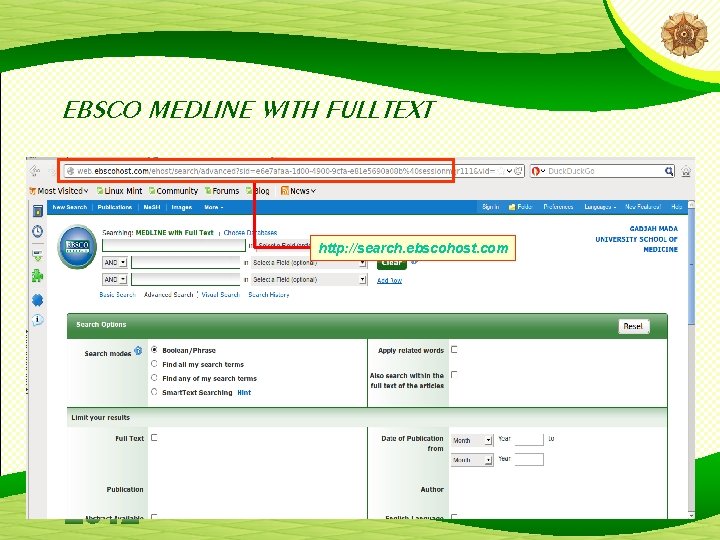The height and width of the screenshot is (540, 720).
Task: Open the first AND operator dropdown
Action: (114, 263)
